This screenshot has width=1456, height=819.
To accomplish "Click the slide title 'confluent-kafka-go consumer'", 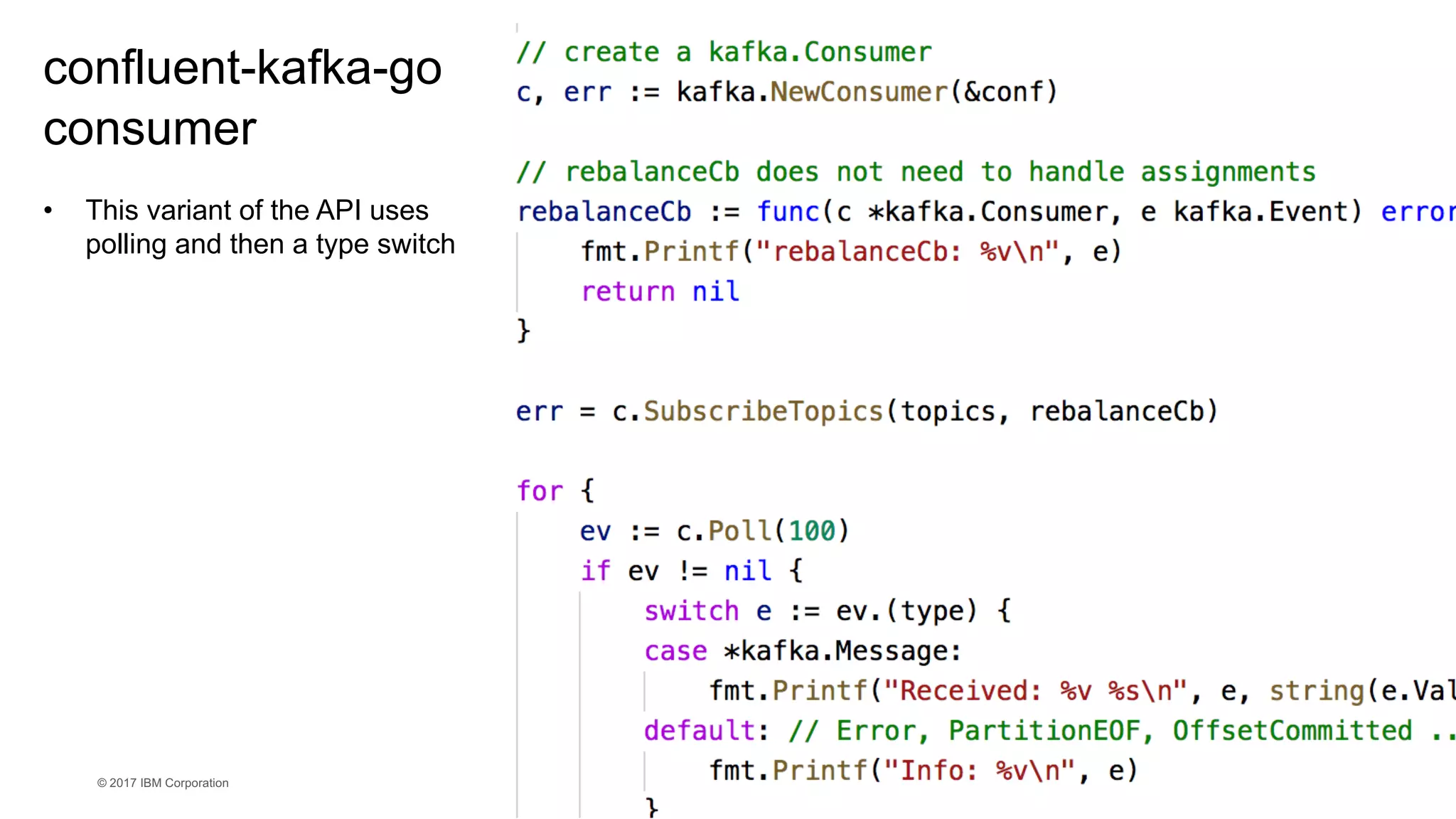I will pos(242,98).
